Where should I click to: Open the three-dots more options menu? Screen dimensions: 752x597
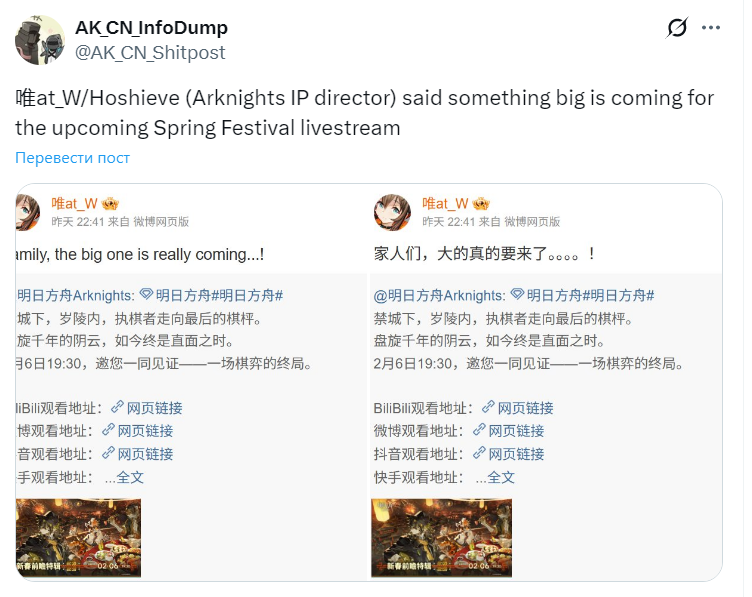click(710, 28)
